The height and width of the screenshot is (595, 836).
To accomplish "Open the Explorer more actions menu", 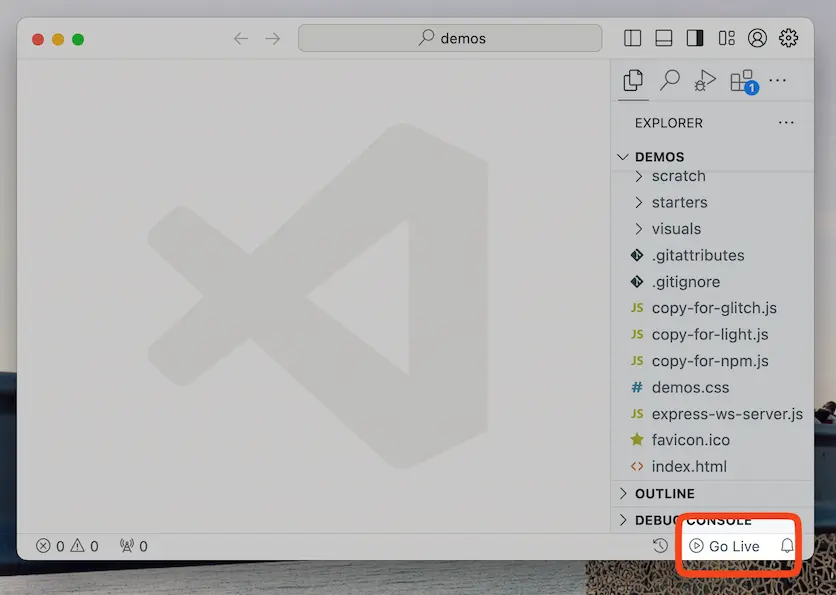I will click(x=786, y=122).
